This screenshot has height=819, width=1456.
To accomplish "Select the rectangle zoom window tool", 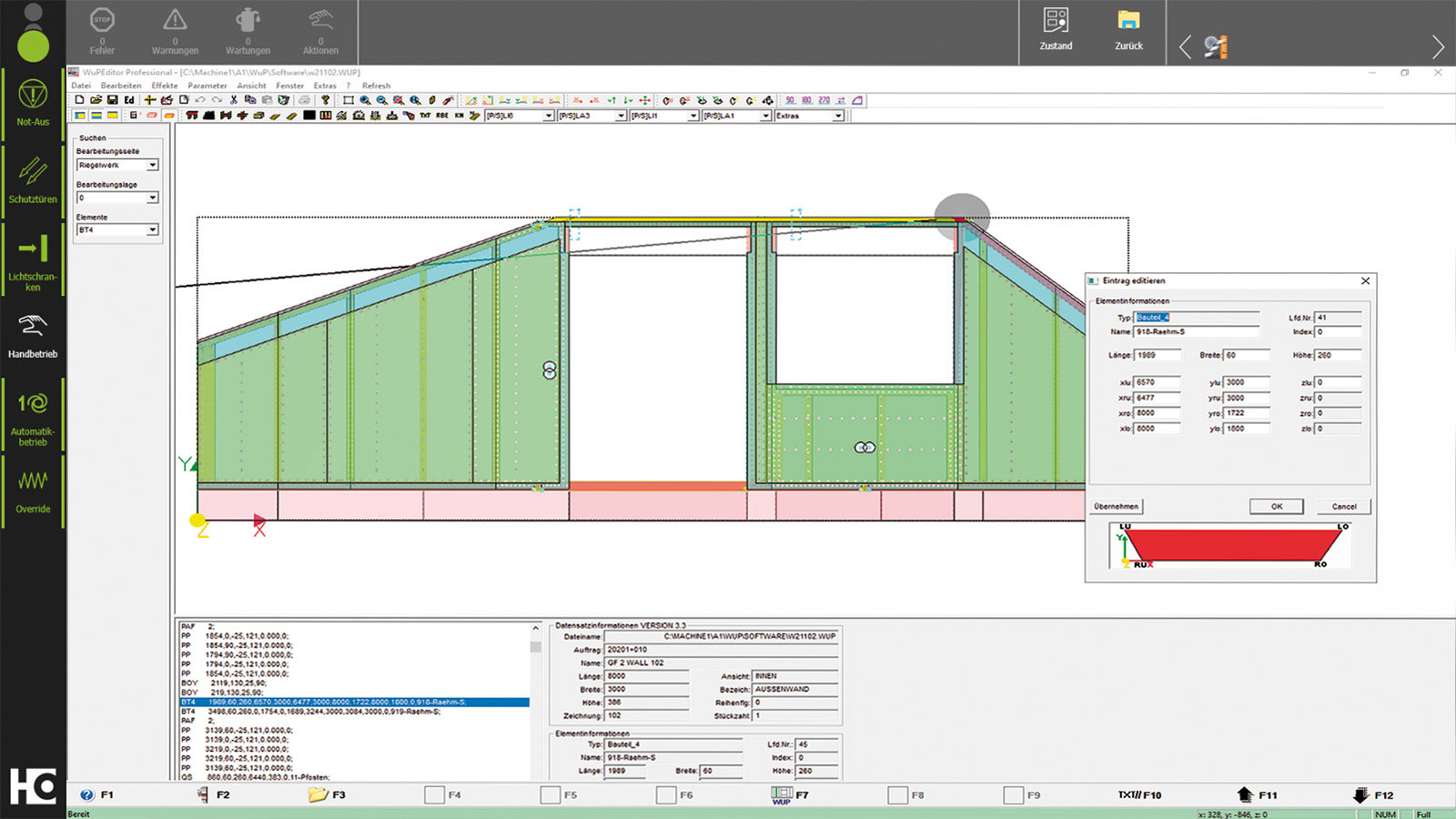I will 348,100.
